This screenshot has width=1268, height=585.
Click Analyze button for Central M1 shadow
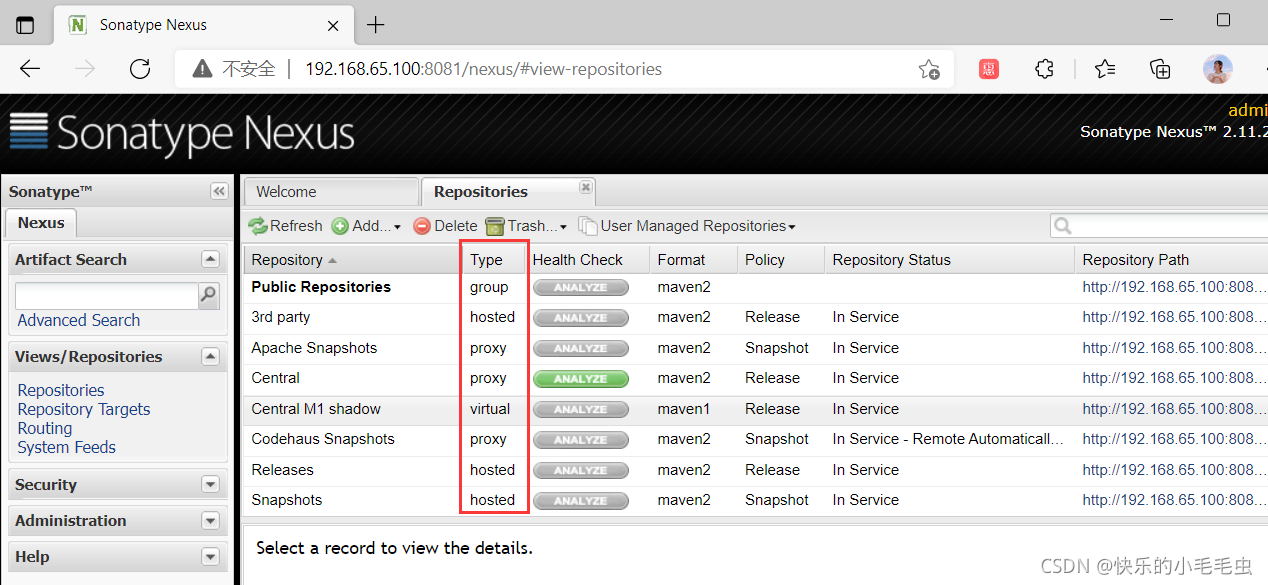click(581, 409)
